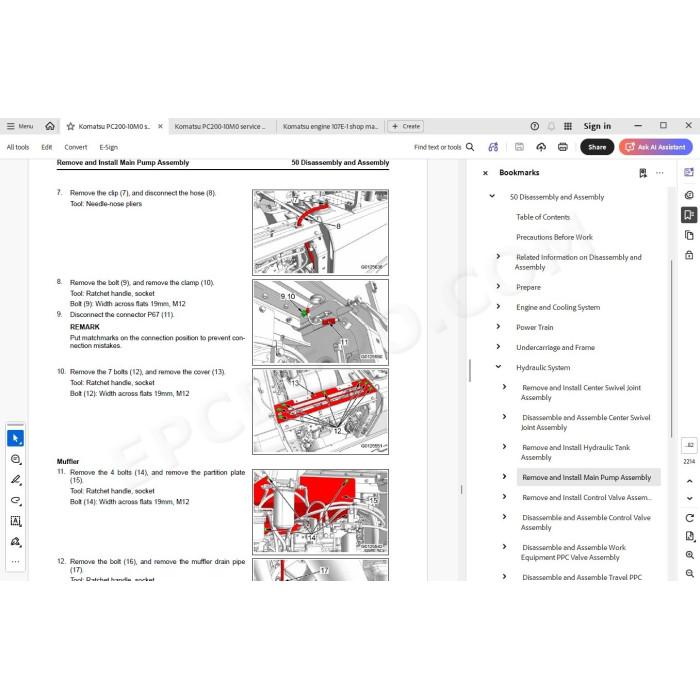Expand the Undercarriage and Frame bookmark
Screen dimensions: 700x700
498,346
